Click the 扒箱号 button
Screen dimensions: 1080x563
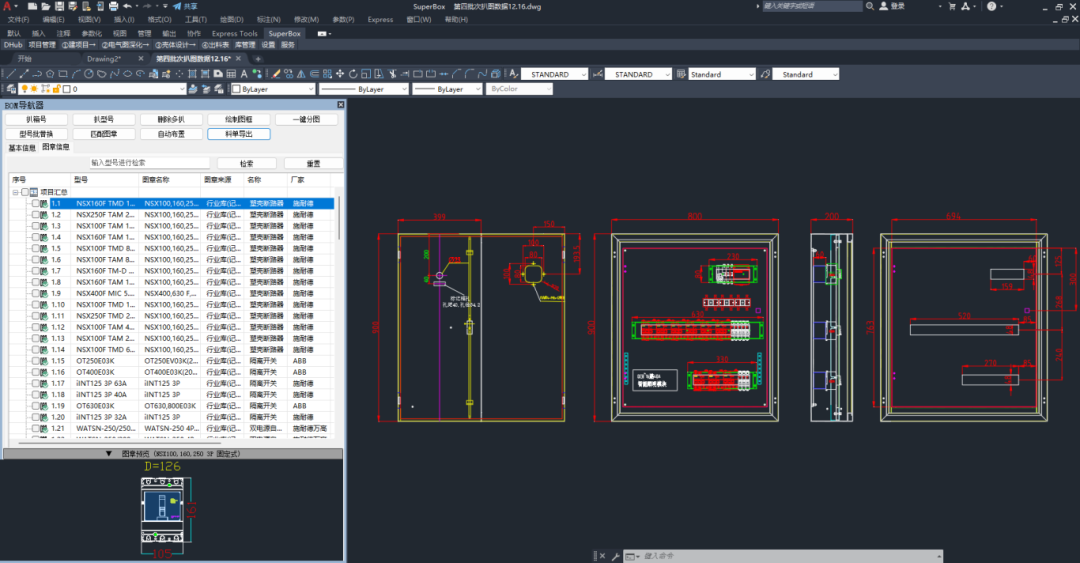[37, 119]
